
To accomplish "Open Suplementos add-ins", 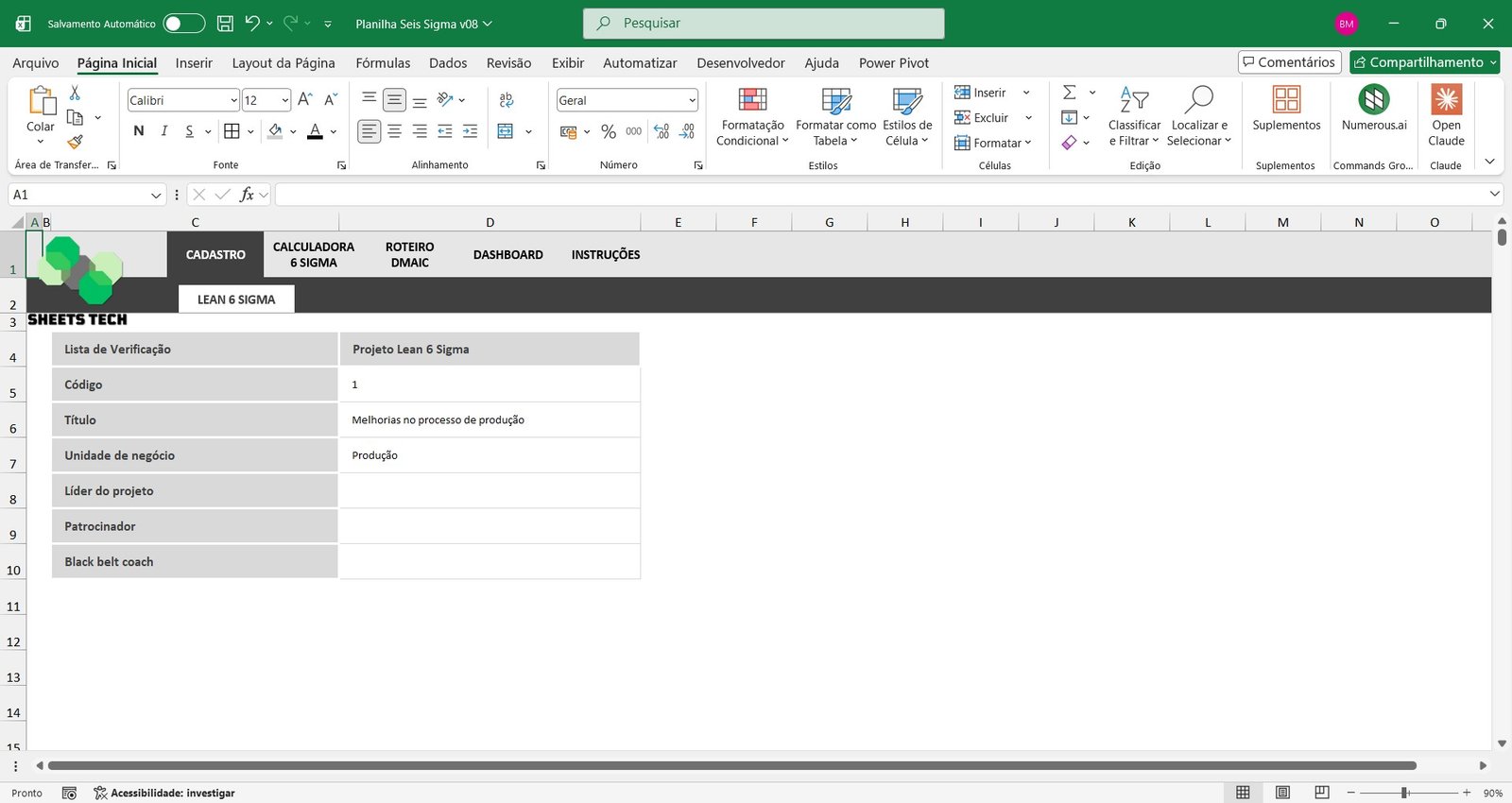I will [1286, 109].
